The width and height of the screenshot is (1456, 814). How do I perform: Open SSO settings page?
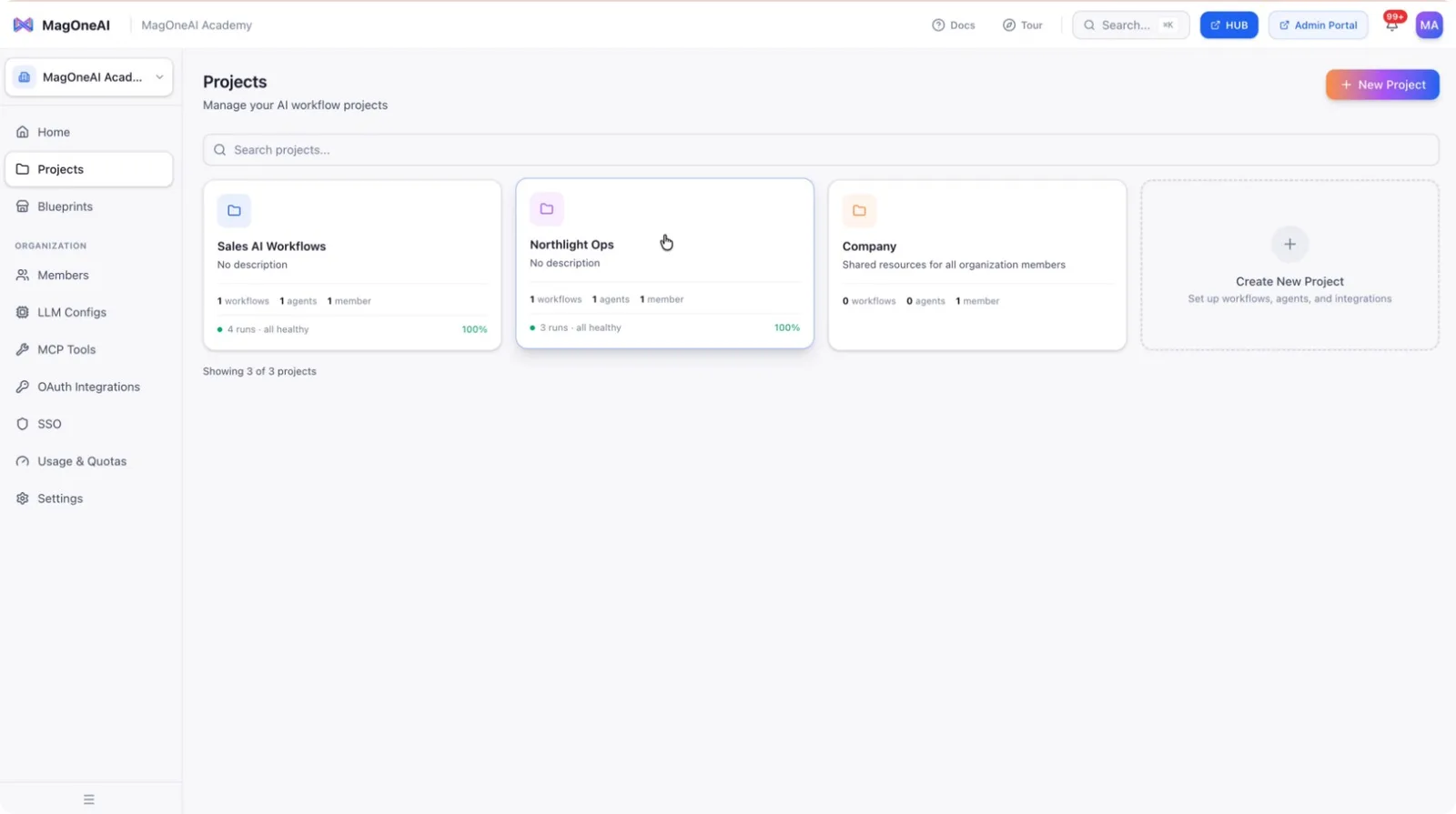click(89, 424)
